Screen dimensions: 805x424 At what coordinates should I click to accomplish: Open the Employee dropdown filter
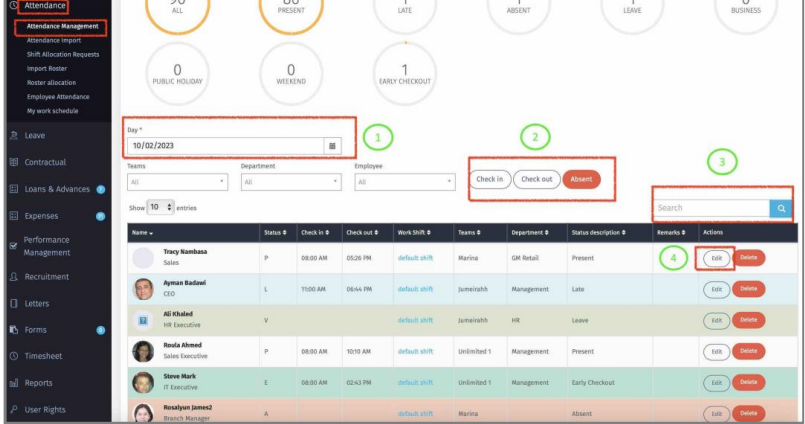coord(404,182)
